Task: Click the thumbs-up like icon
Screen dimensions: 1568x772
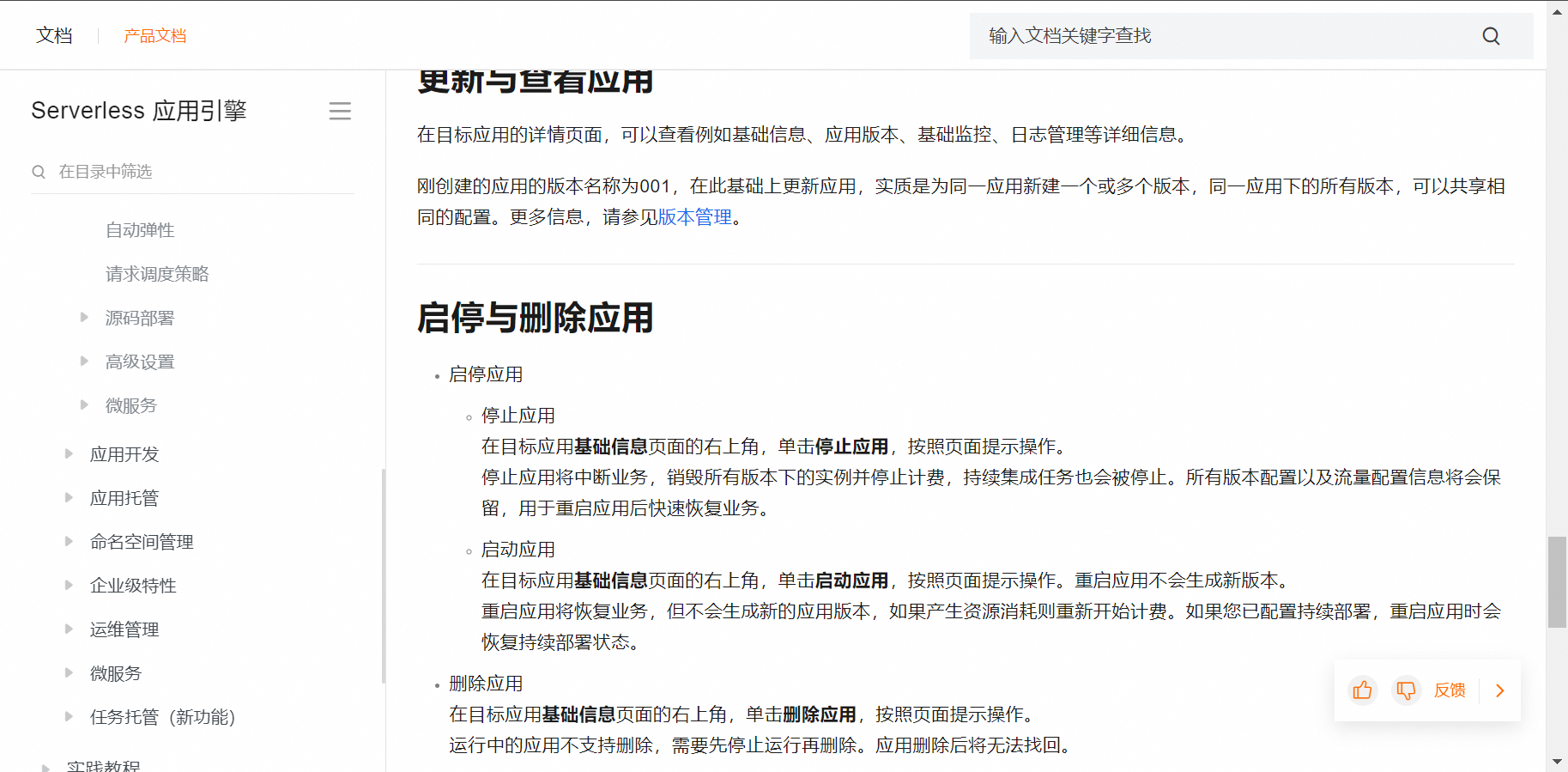Action: tap(1362, 690)
